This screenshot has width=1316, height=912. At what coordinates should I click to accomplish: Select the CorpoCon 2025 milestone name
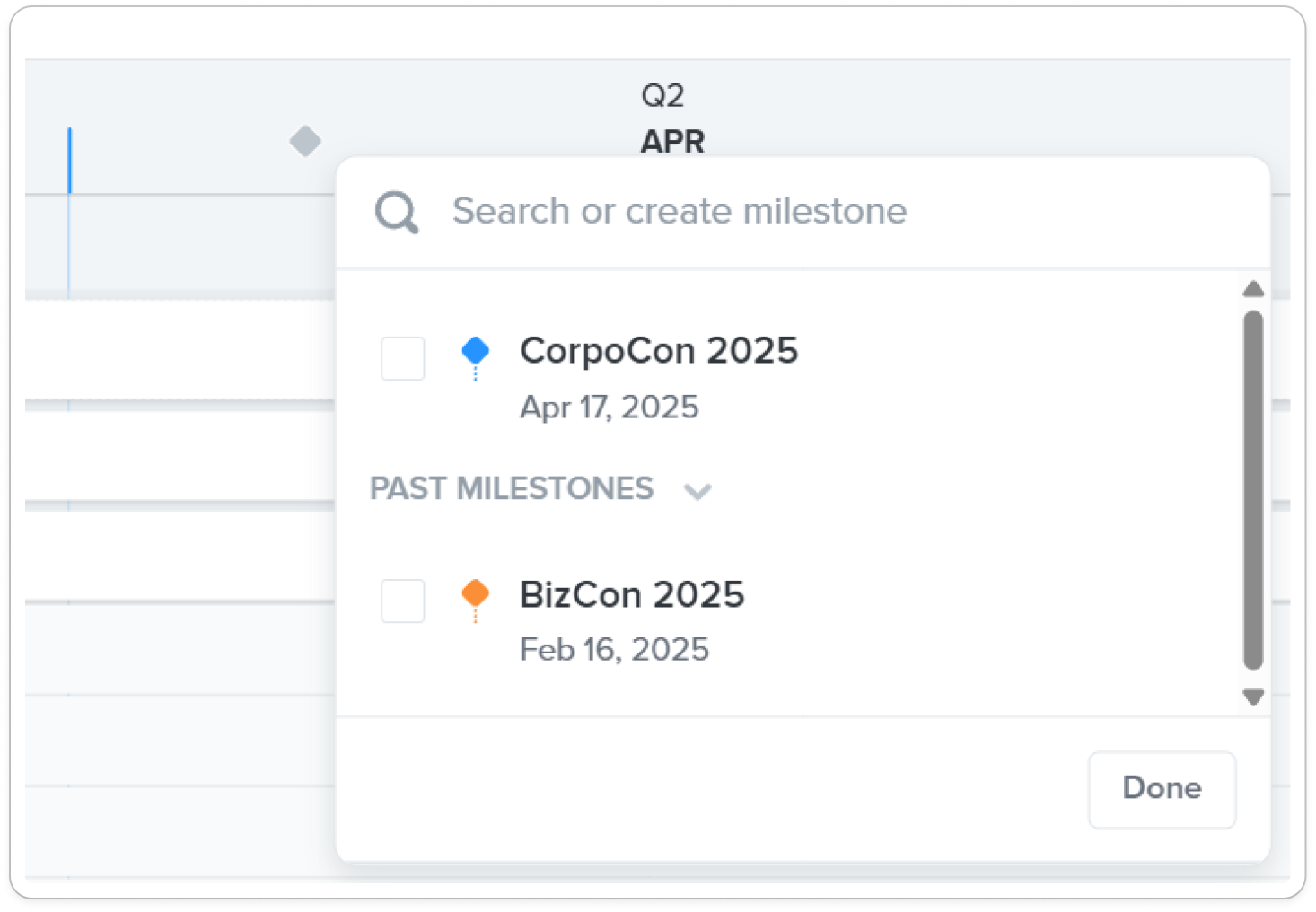click(x=659, y=350)
